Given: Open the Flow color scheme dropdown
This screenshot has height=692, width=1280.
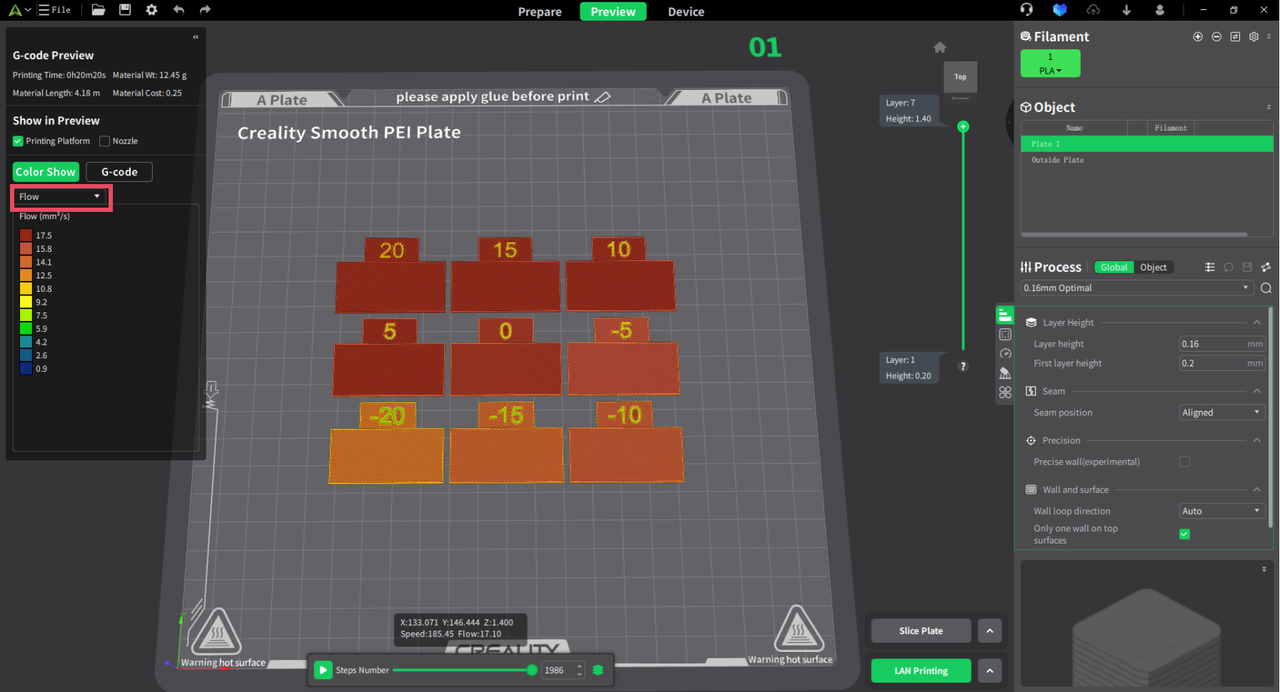Looking at the screenshot, I should (60, 197).
